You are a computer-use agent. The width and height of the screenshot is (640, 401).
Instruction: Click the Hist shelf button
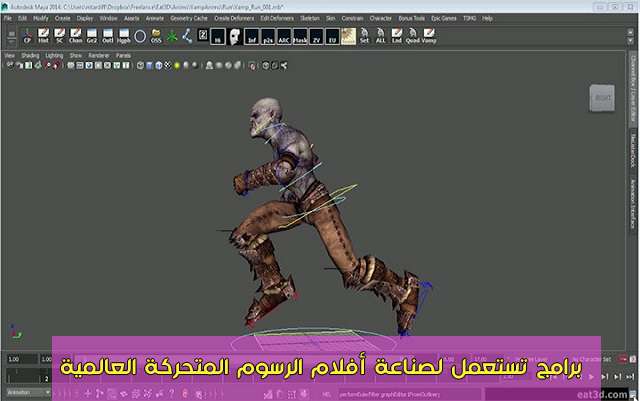coord(43,36)
